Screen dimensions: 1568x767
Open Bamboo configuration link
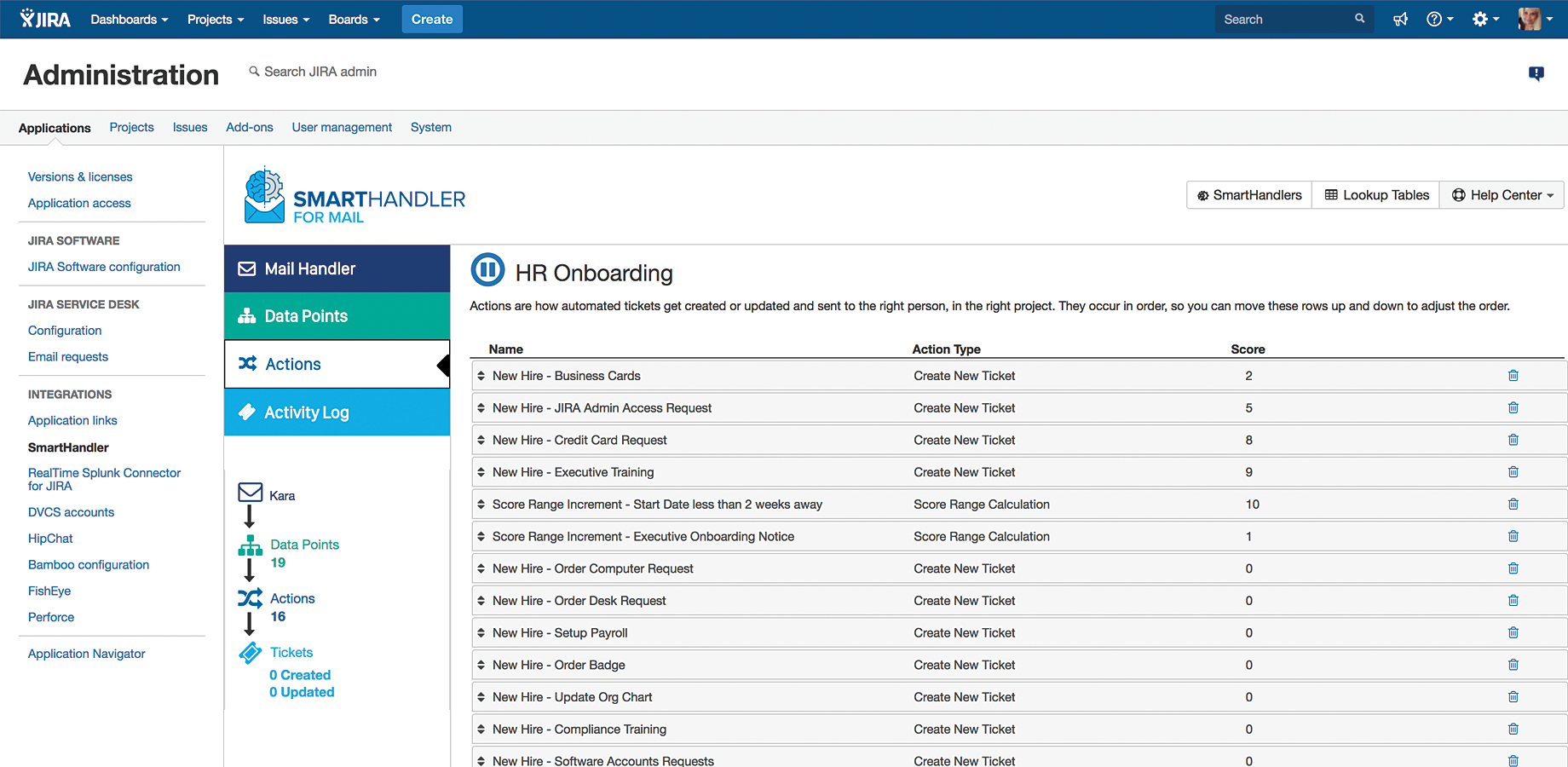point(89,565)
